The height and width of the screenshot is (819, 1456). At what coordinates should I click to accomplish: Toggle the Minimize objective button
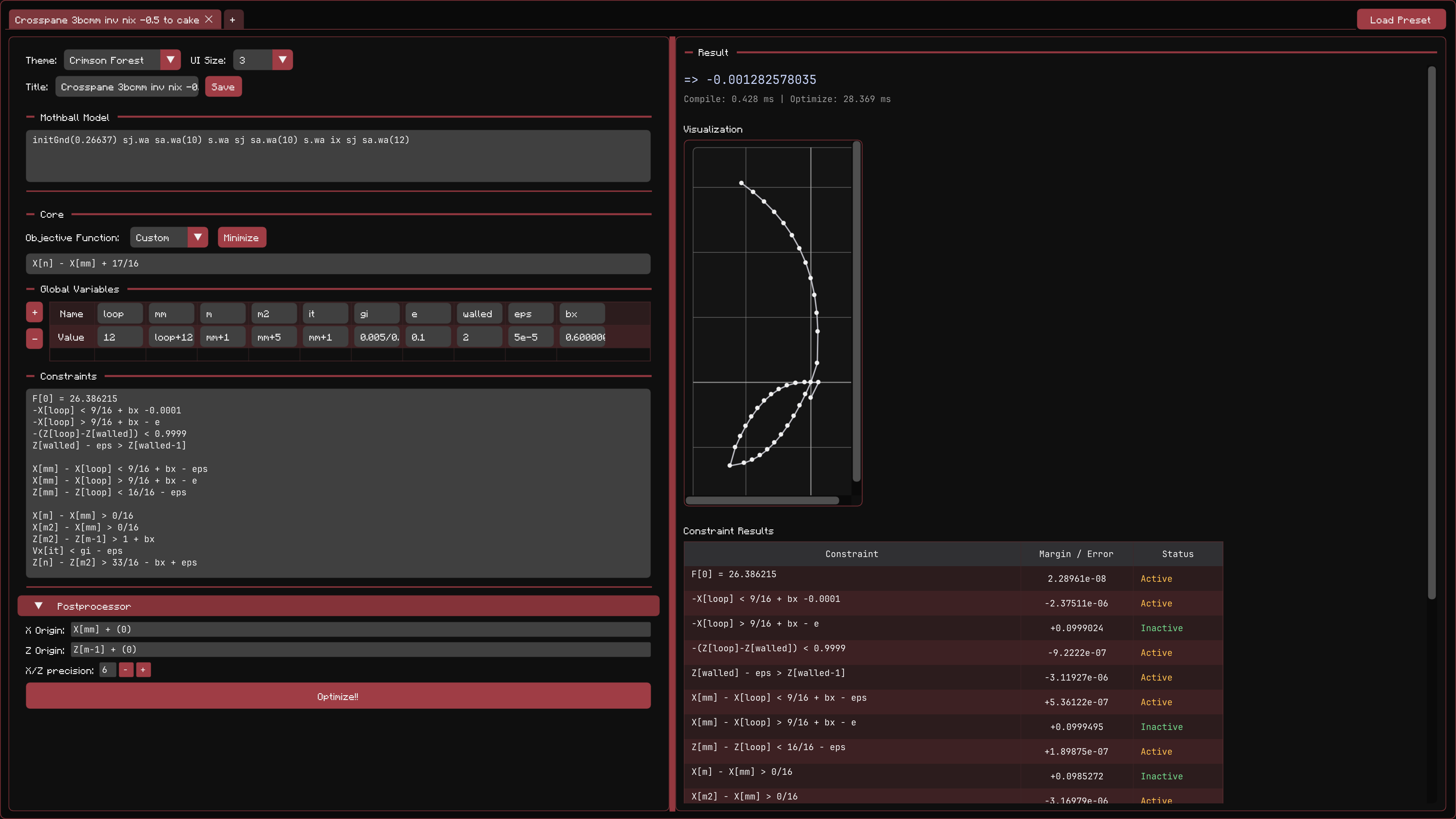click(x=241, y=238)
